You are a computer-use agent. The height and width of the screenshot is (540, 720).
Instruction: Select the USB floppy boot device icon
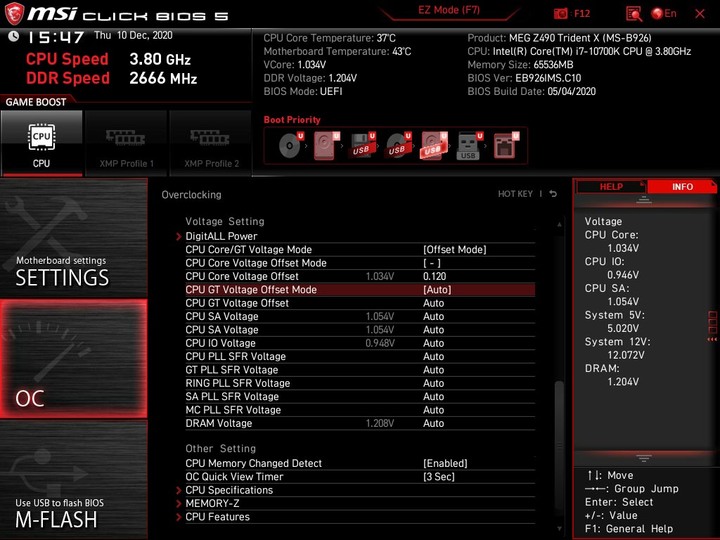[363, 146]
